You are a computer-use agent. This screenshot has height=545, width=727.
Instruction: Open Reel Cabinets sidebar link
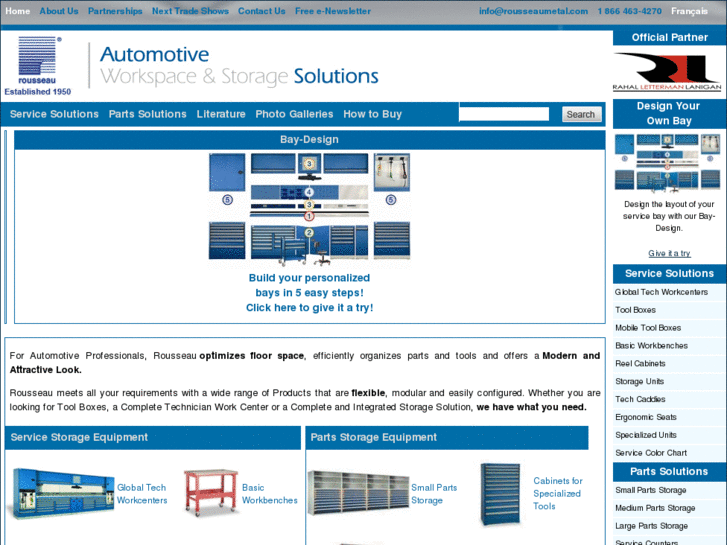tap(640, 364)
